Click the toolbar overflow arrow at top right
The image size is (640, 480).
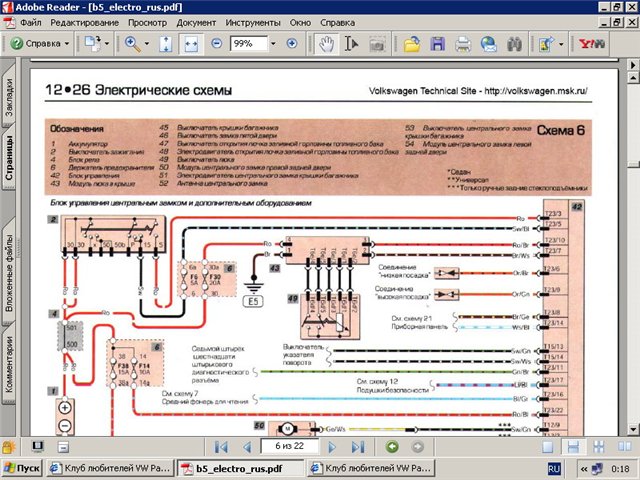(x=633, y=65)
